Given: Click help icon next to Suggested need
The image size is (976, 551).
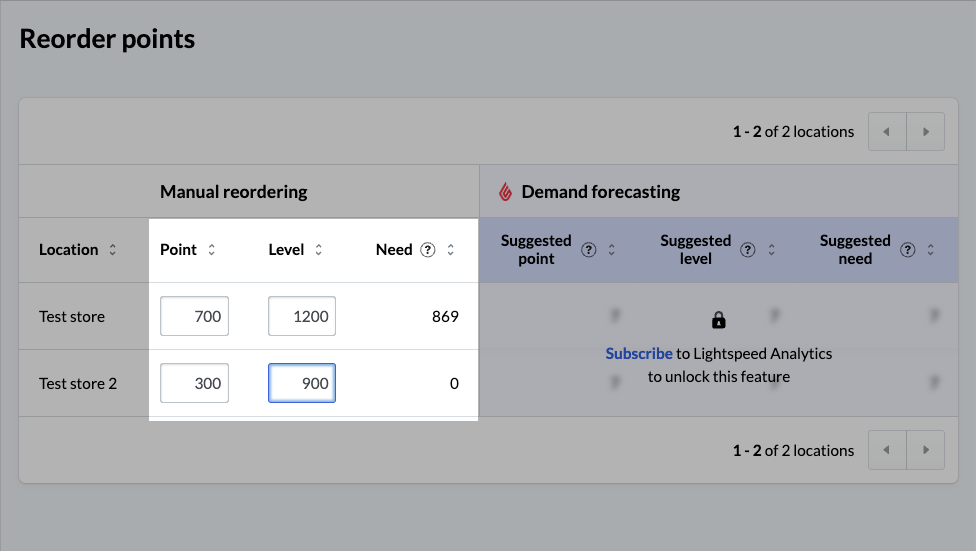Looking at the screenshot, I should [908, 250].
